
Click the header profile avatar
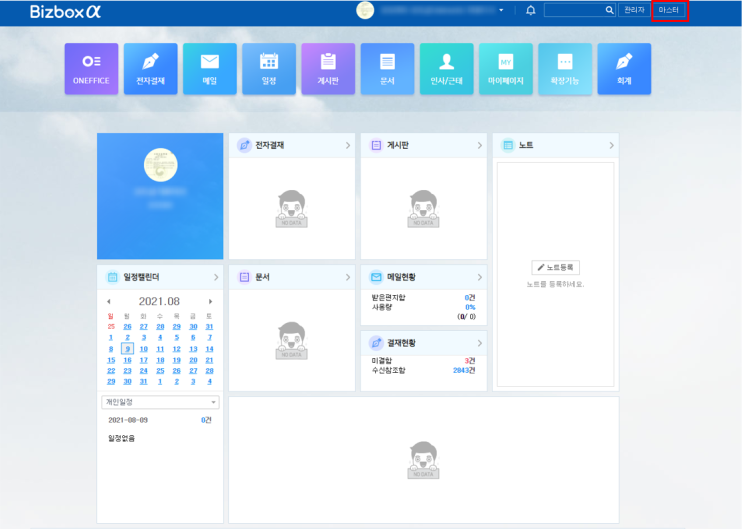[x=365, y=10]
